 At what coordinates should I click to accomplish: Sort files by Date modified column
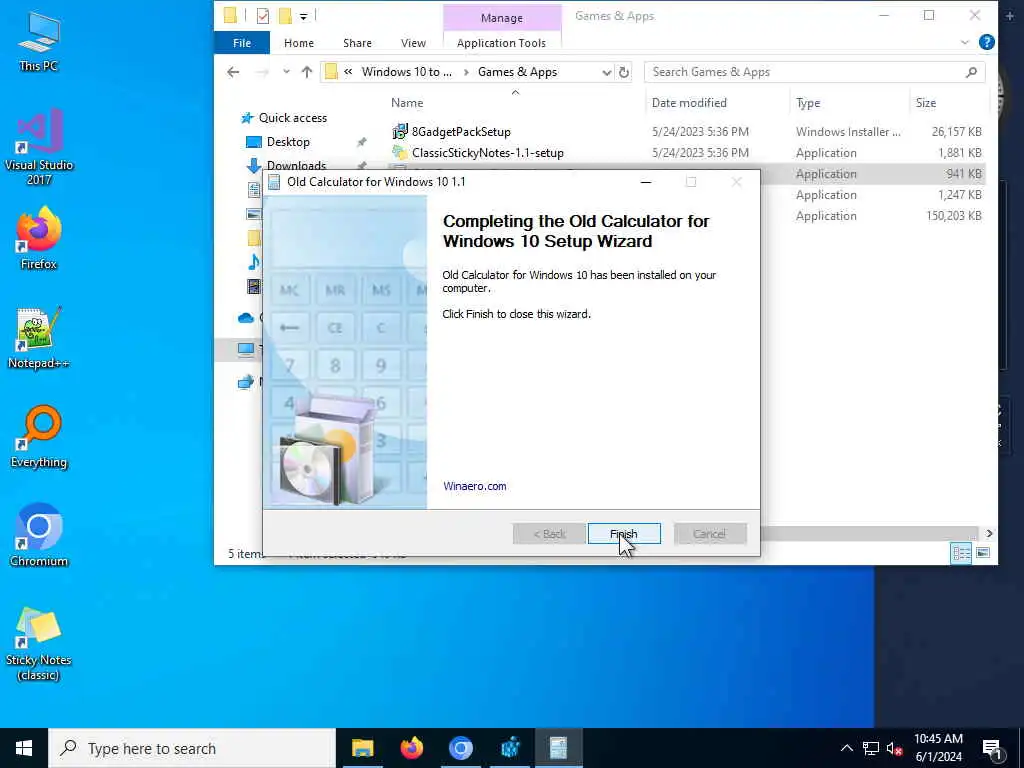[x=689, y=103]
